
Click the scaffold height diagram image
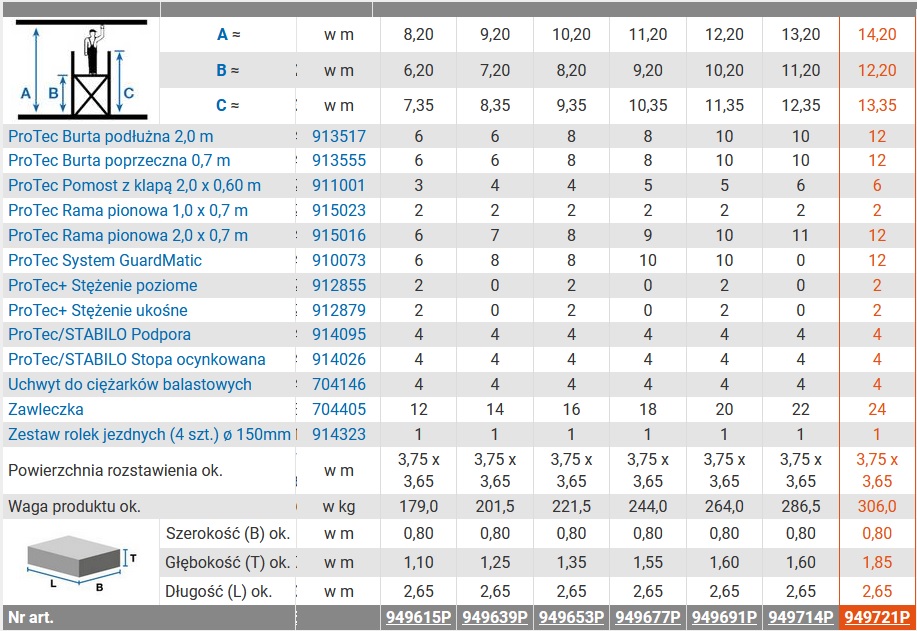tap(81, 70)
